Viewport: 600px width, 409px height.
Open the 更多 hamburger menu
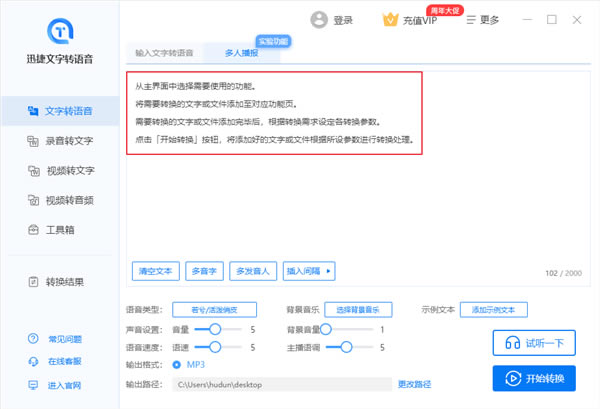(483, 20)
